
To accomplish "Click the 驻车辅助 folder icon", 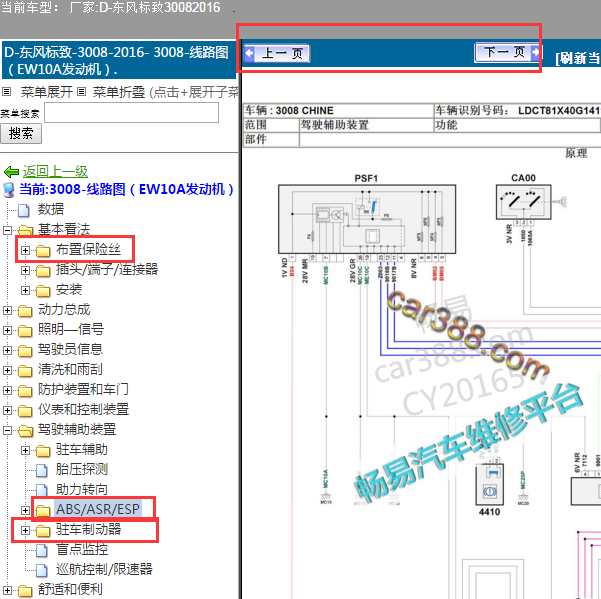I will coord(43,450).
